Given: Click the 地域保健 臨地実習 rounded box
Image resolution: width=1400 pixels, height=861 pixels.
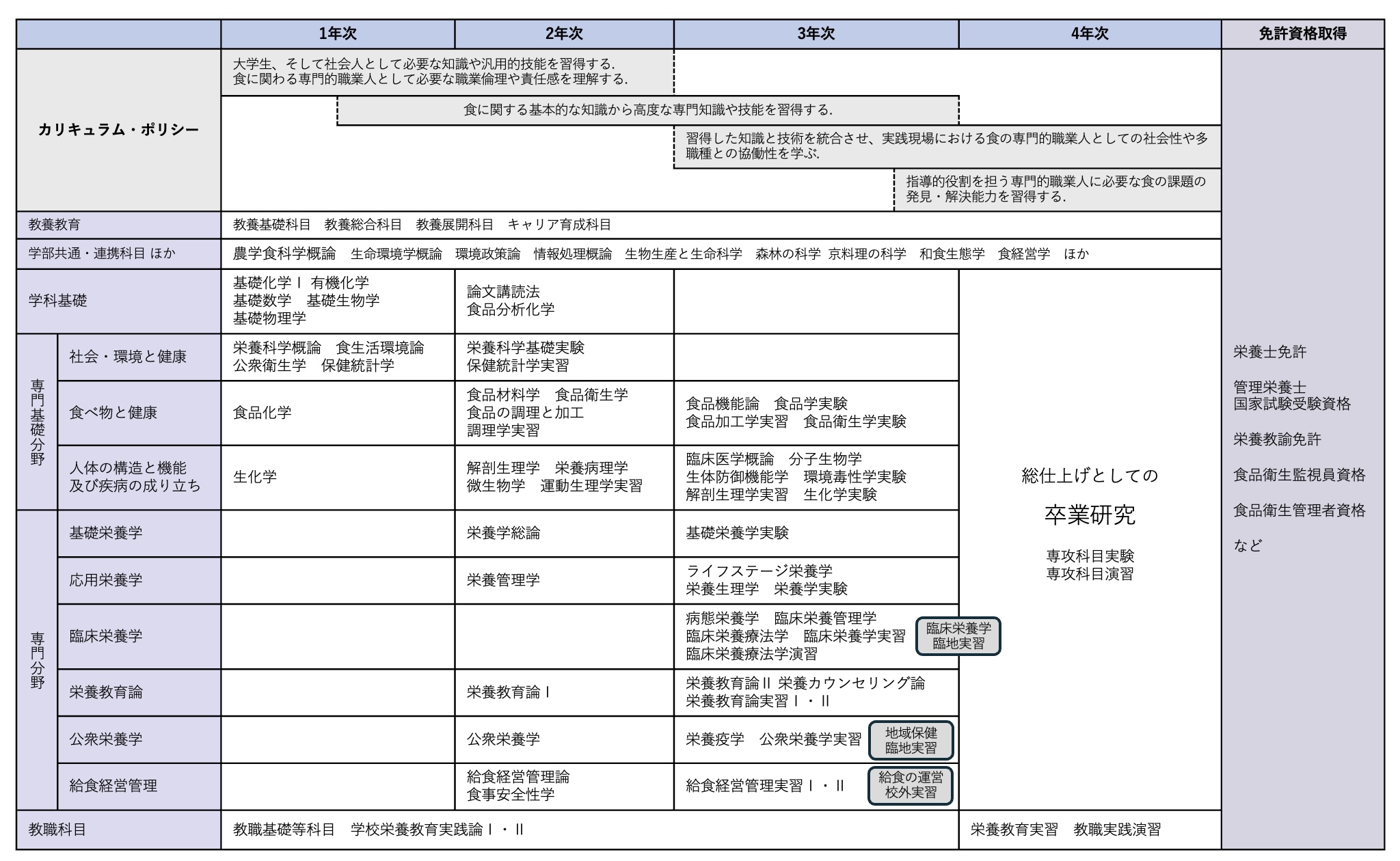Looking at the screenshot, I should 911,740.
